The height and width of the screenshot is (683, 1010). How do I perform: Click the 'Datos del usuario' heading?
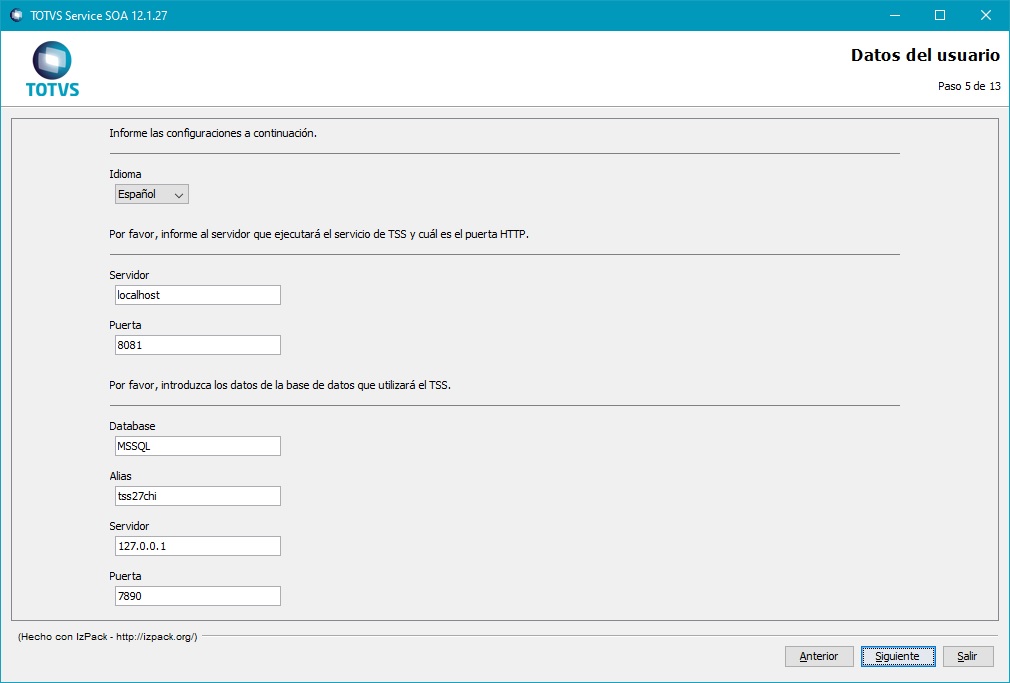coord(925,55)
